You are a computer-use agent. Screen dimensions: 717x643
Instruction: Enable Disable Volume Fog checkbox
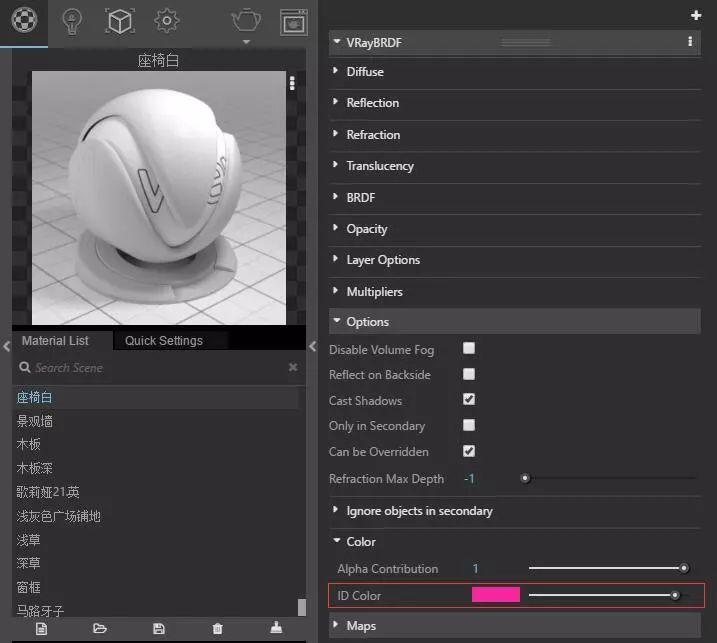point(469,348)
